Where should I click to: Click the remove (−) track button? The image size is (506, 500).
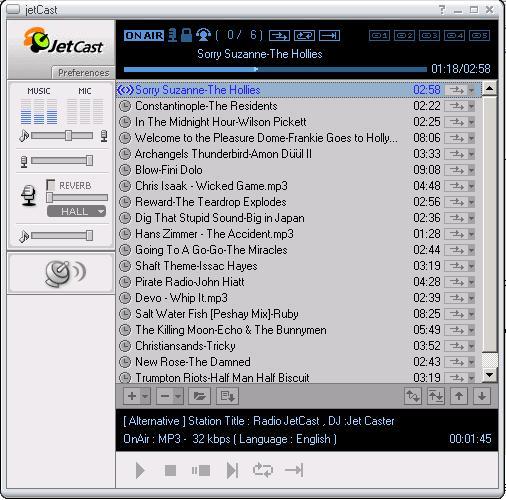(x=165, y=396)
